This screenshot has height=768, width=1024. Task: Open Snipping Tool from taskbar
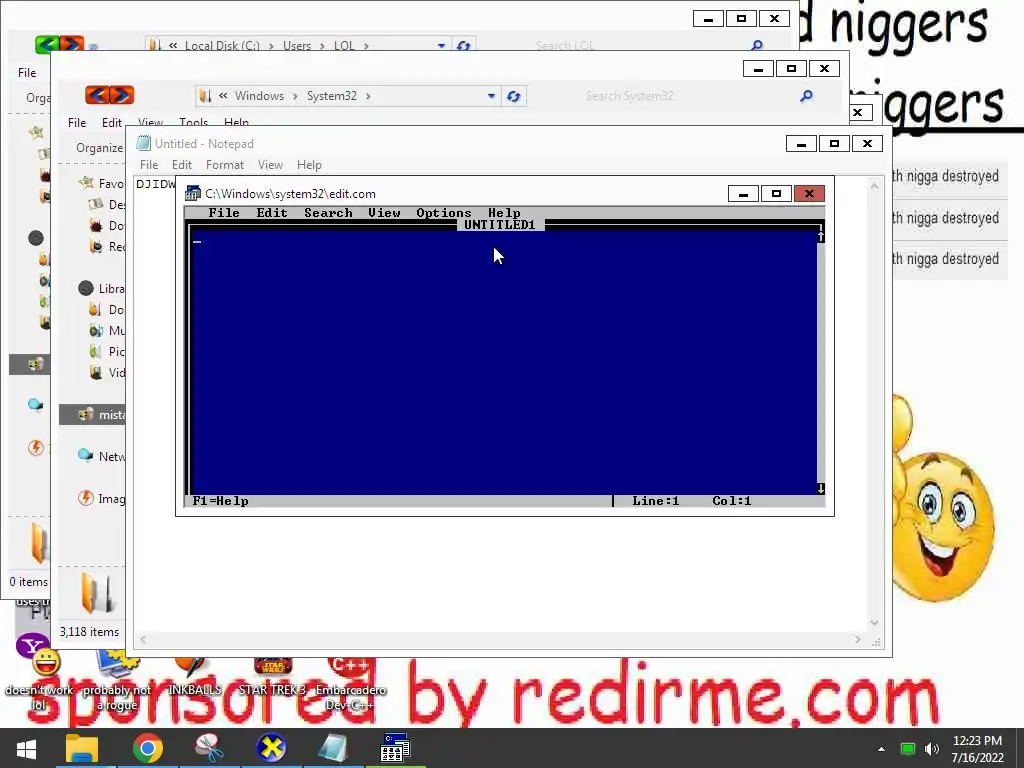click(x=209, y=748)
